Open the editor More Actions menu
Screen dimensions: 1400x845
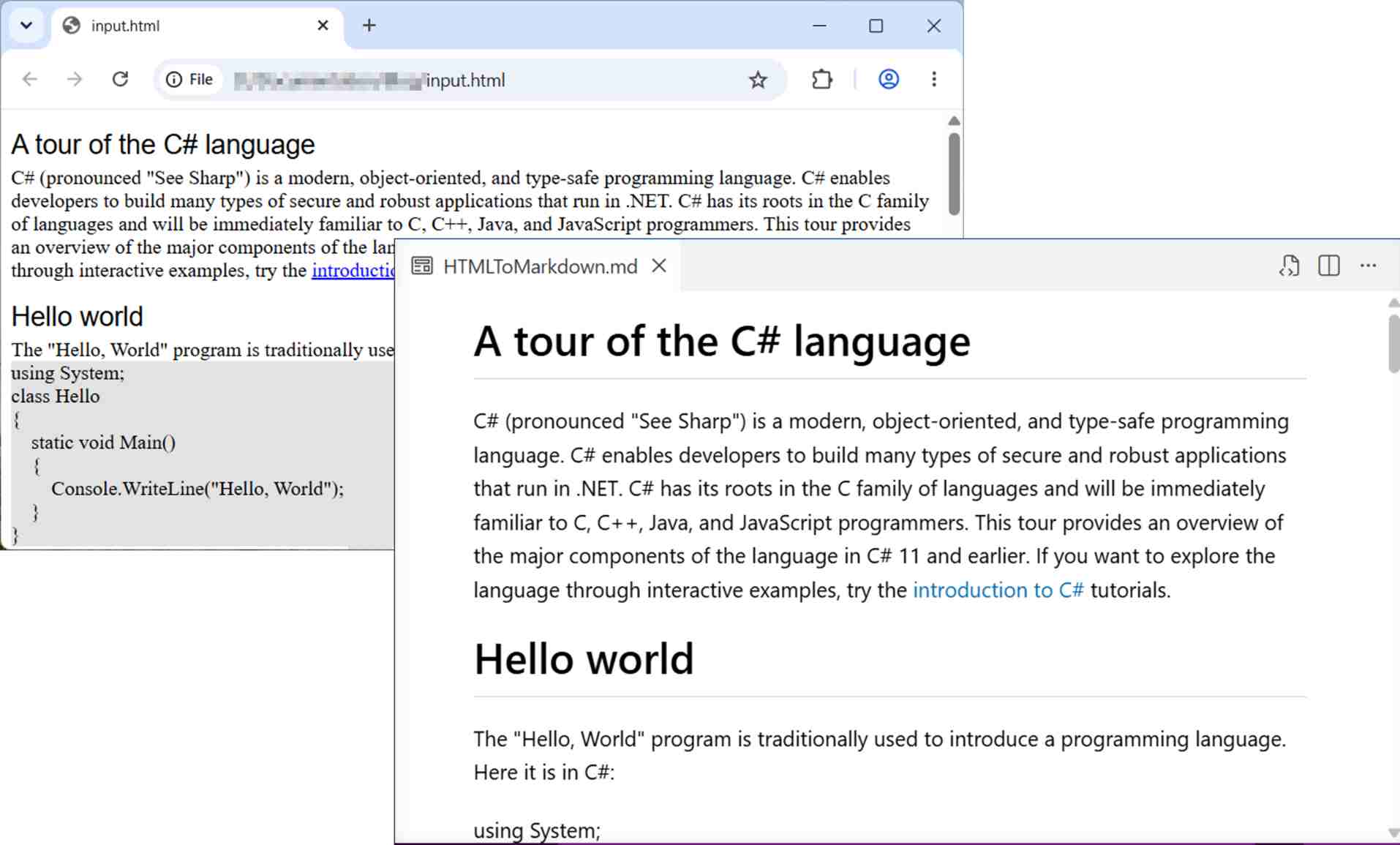(1368, 266)
